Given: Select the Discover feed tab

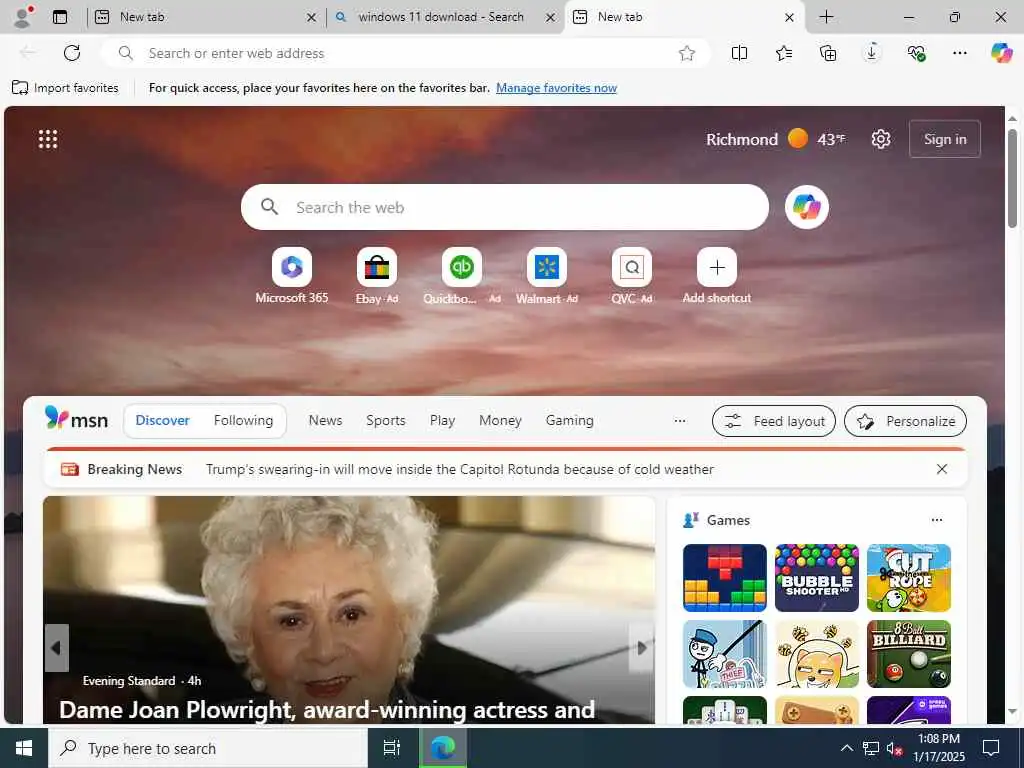Looking at the screenshot, I should tap(163, 421).
